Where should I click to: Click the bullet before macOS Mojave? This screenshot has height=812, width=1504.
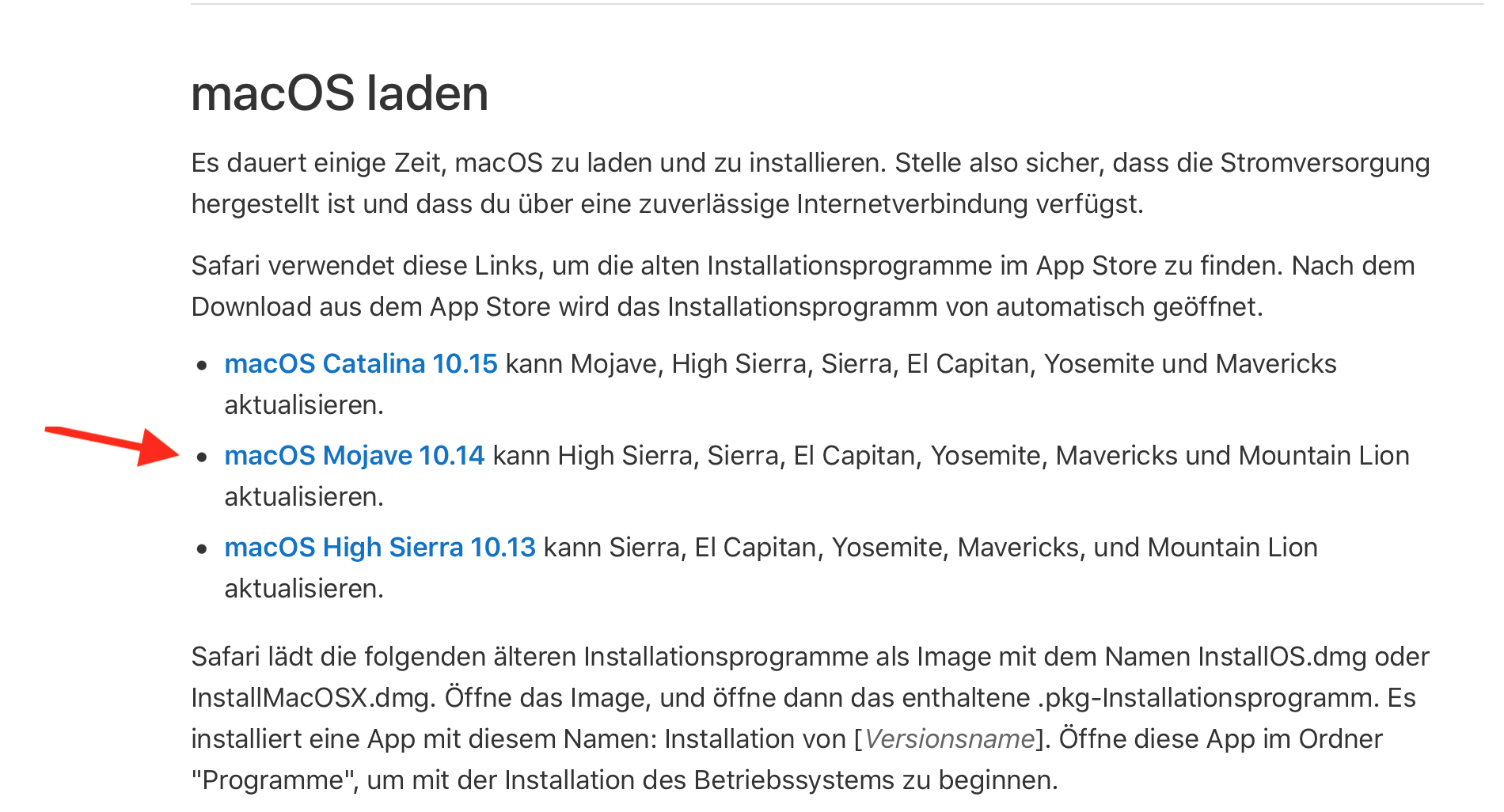[203, 457]
